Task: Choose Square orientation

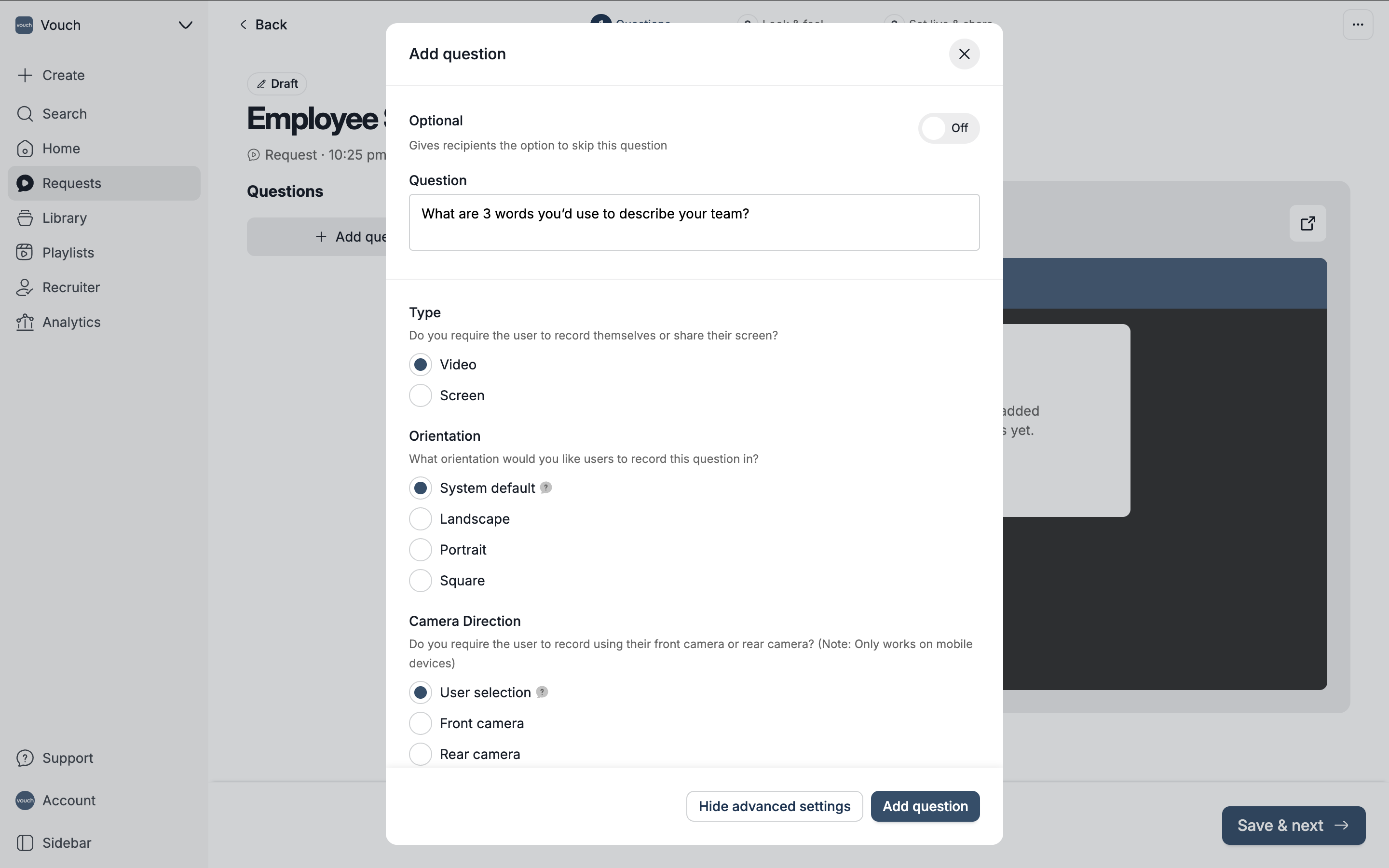Action: (420, 581)
